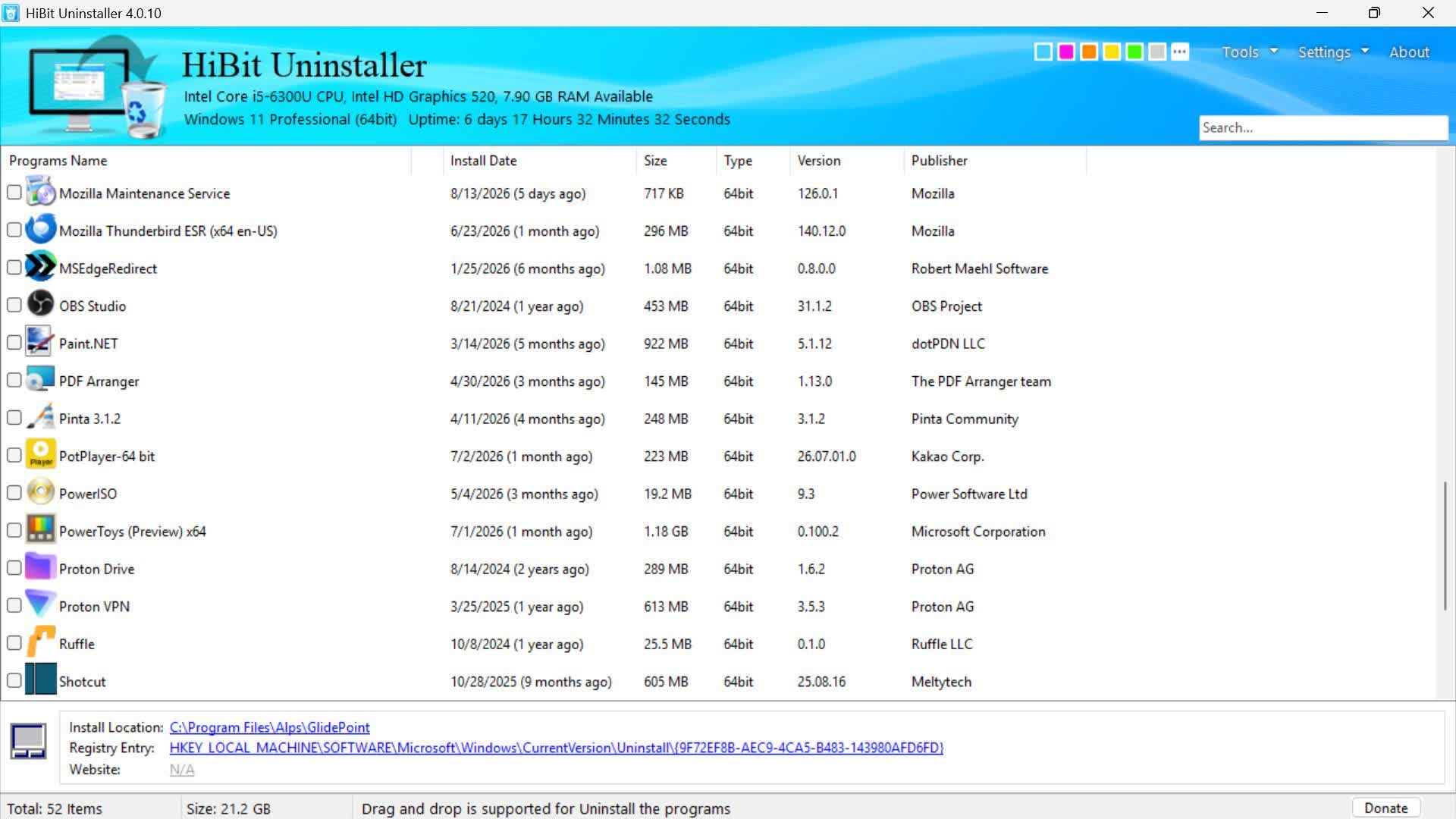Select the PowerISO disc icon
The image size is (1456, 819).
click(x=41, y=493)
